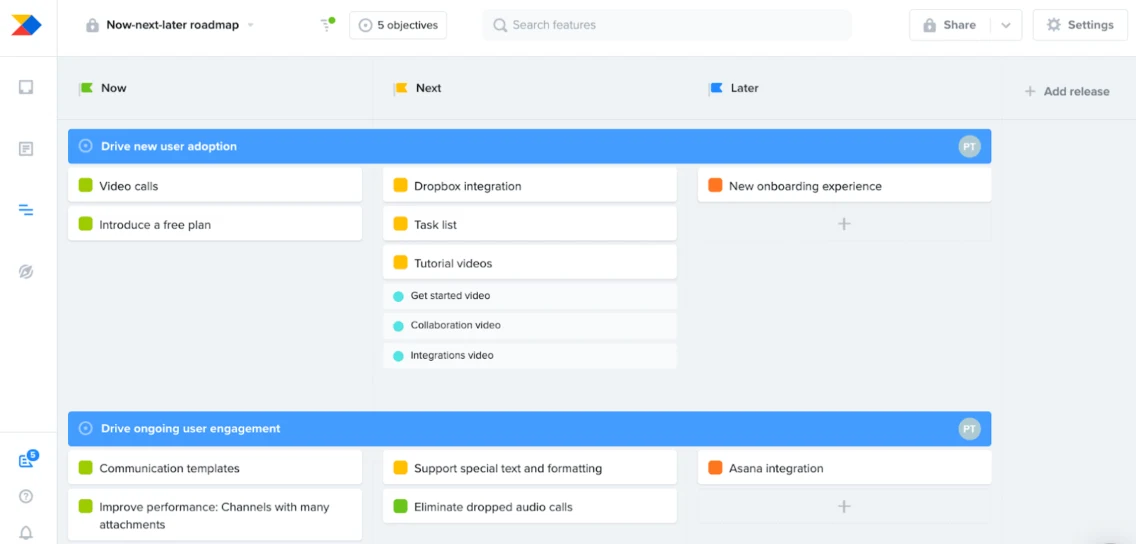
Task: Open the 5 objectives selector
Action: pyautogui.click(x=398, y=25)
